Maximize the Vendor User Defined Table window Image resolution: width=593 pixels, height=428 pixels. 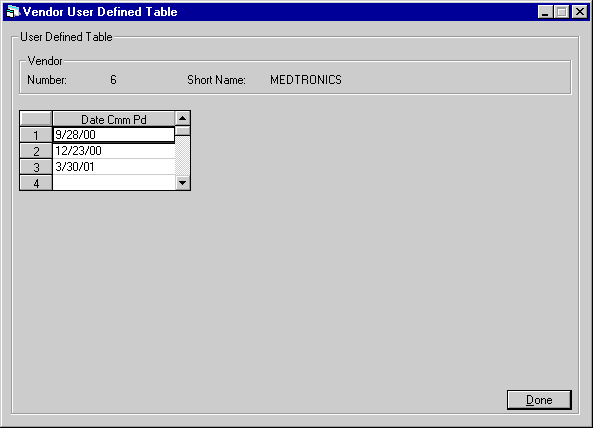pos(562,12)
